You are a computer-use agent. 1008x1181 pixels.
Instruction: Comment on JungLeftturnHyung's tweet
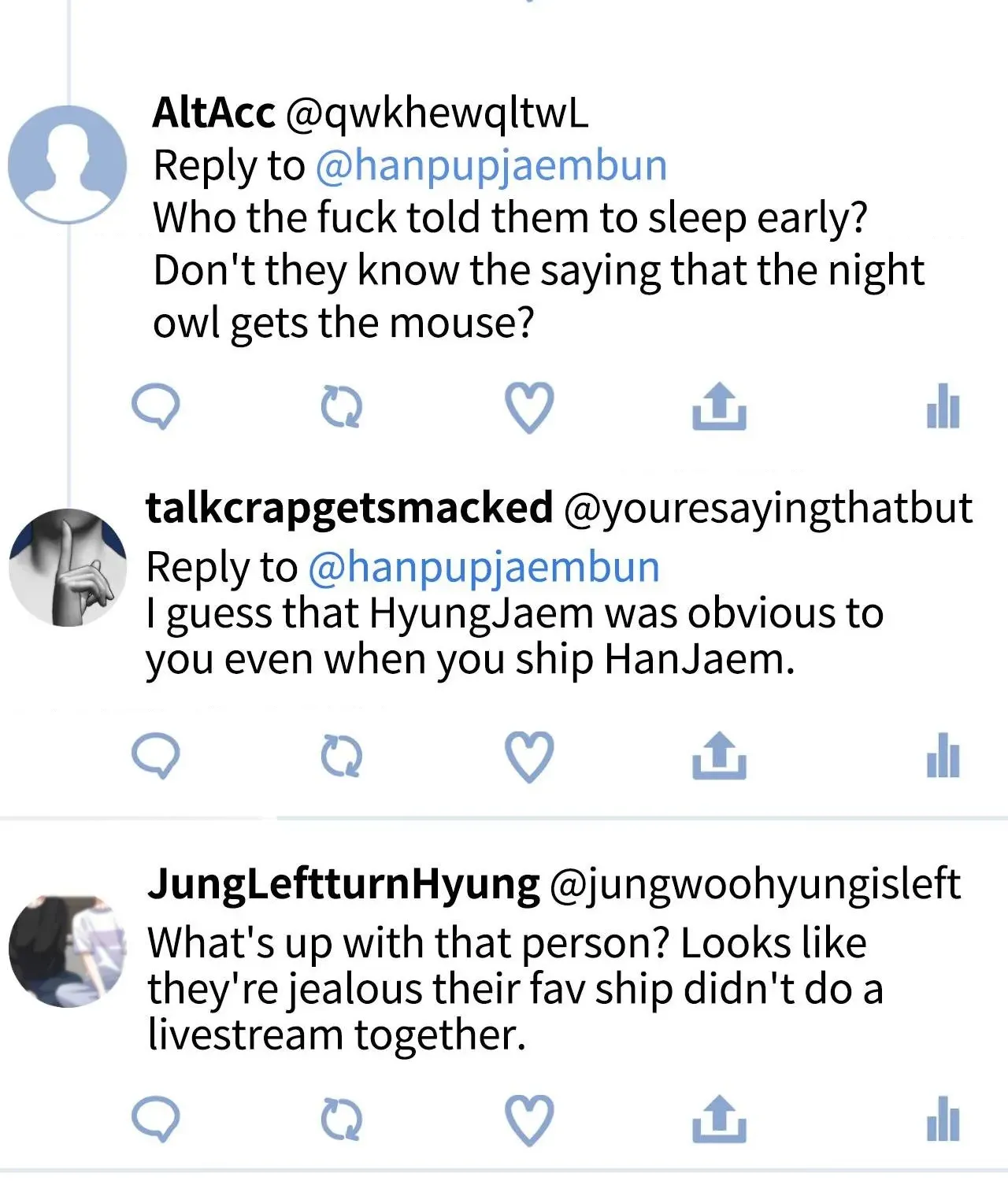coord(155,1119)
